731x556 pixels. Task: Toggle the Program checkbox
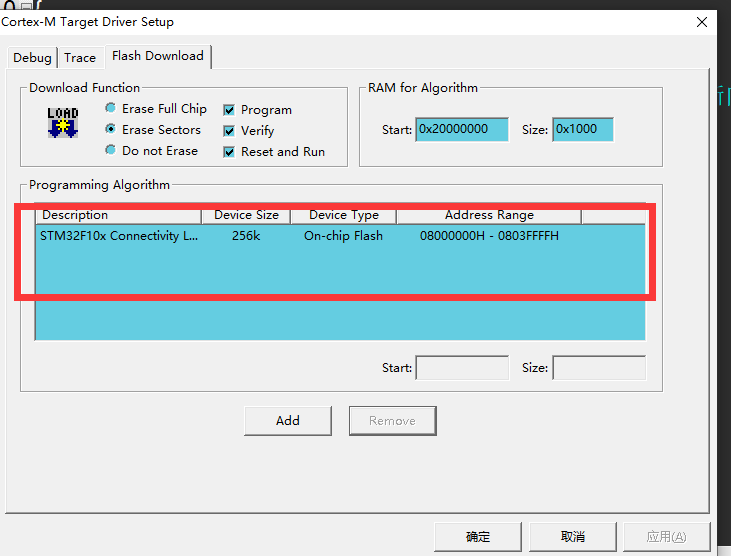point(229,110)
